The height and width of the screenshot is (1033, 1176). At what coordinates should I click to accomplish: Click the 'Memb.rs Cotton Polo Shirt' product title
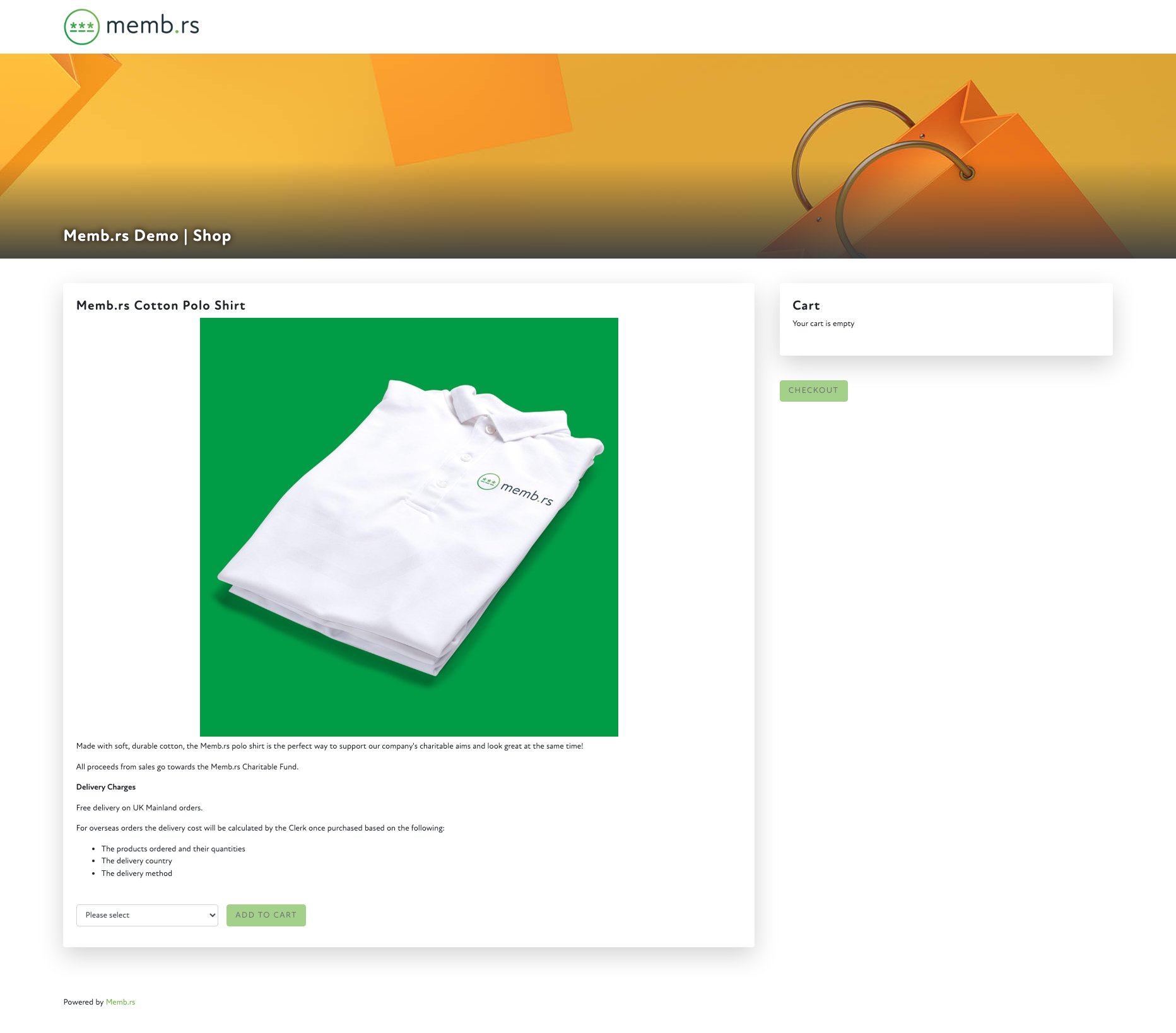161,305
